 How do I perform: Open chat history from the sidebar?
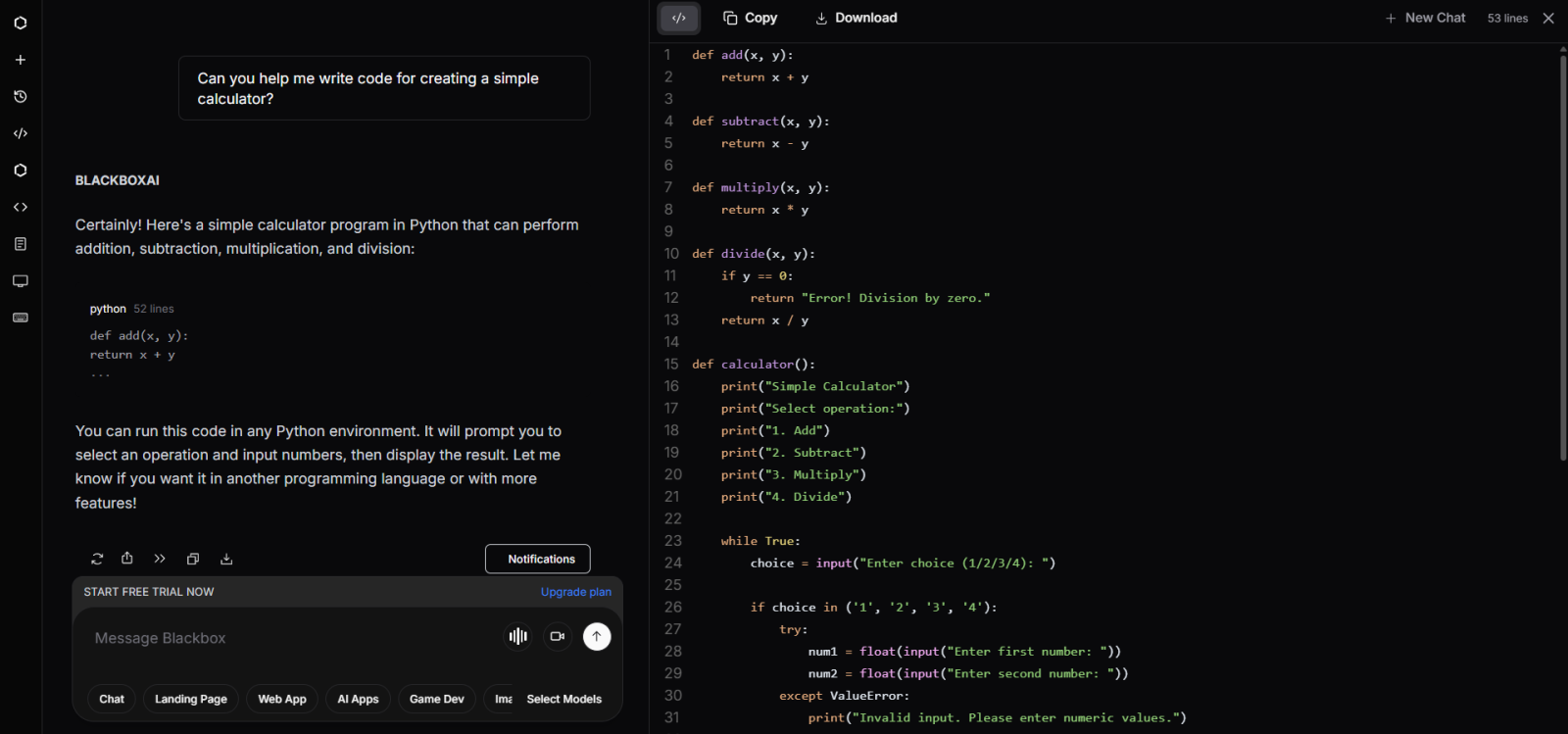(x=21, y=97)
